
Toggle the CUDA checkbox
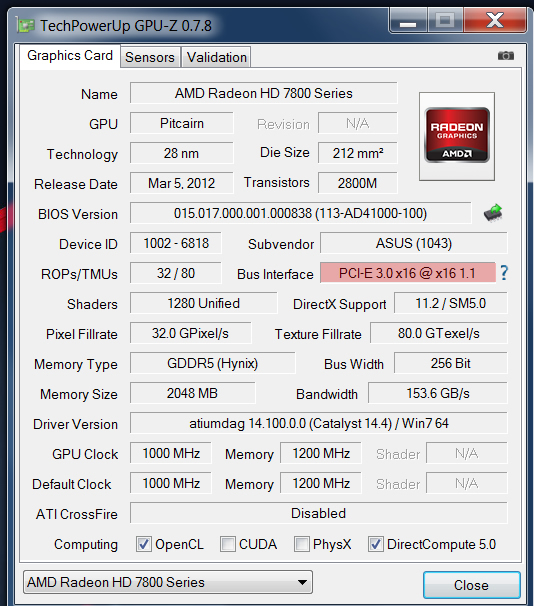(x=228, y=544)
